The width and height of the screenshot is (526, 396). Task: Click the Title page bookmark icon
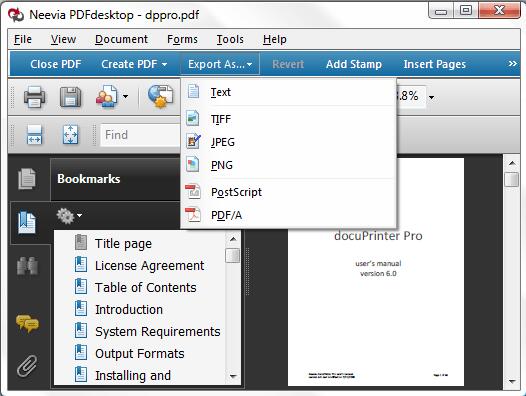point(81,243)
